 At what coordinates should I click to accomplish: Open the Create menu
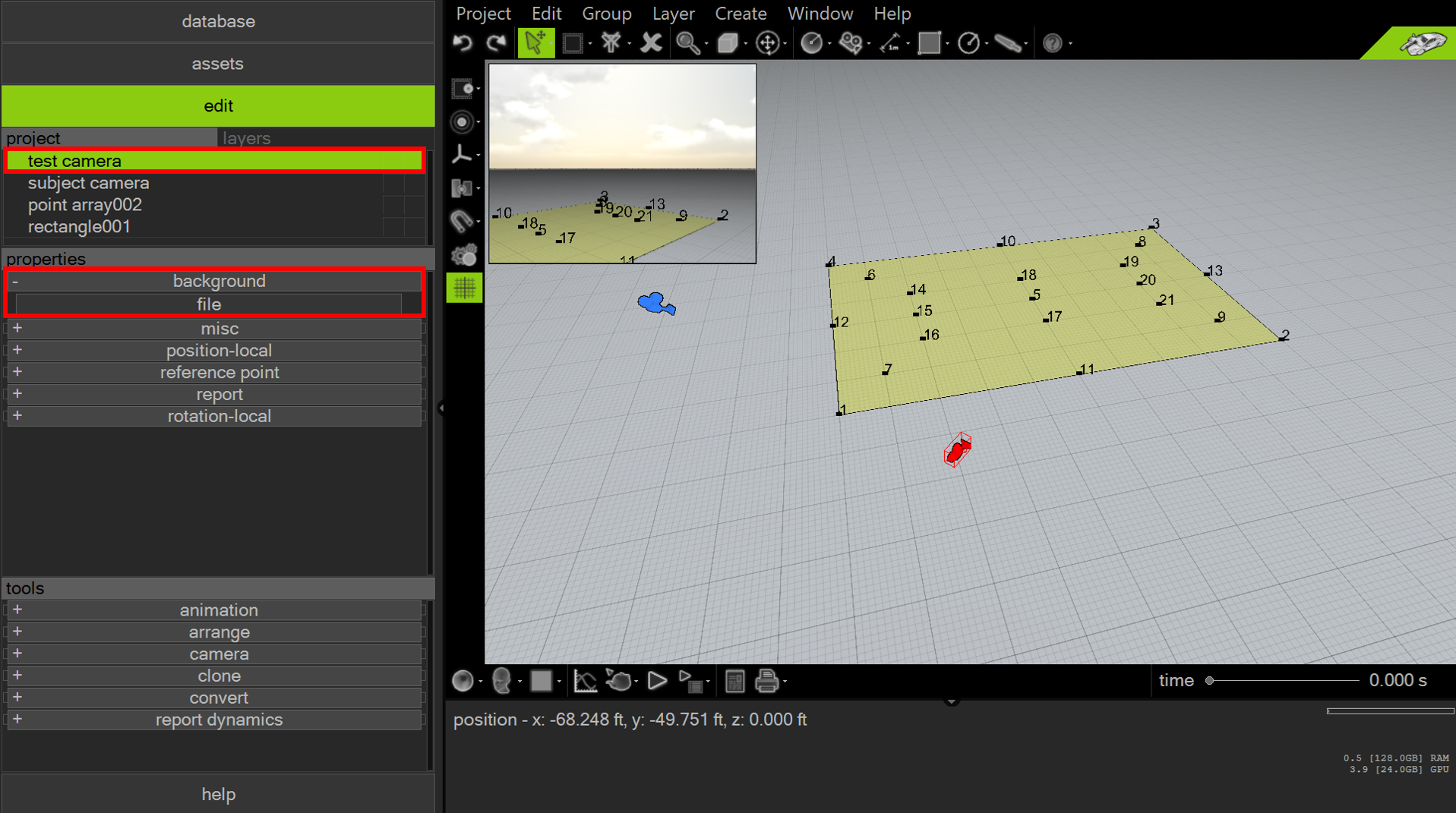click(741, 14)
